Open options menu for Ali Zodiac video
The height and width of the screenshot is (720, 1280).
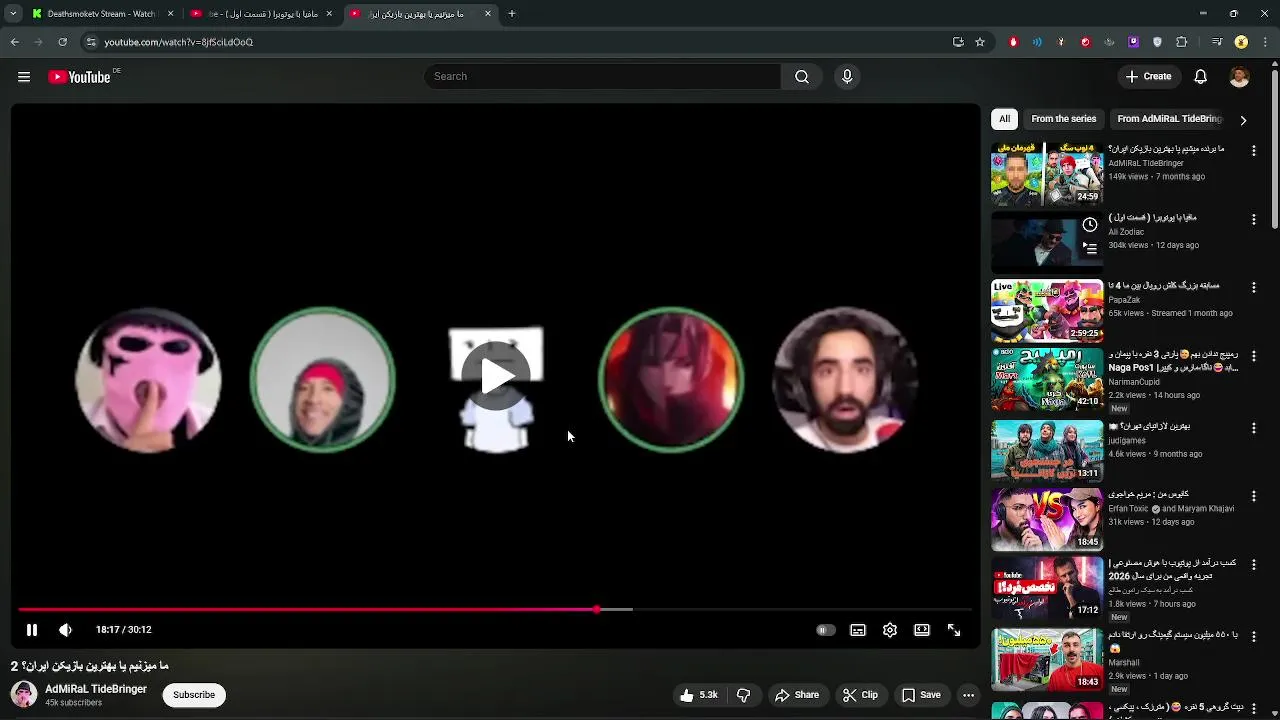point(1254,219)
